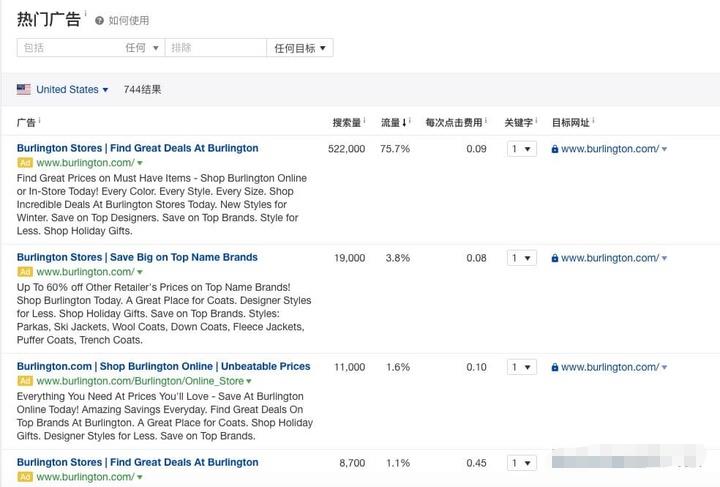720x487 pixels.
Task: Click the 目标网址 column header
Action: point(570,123)
